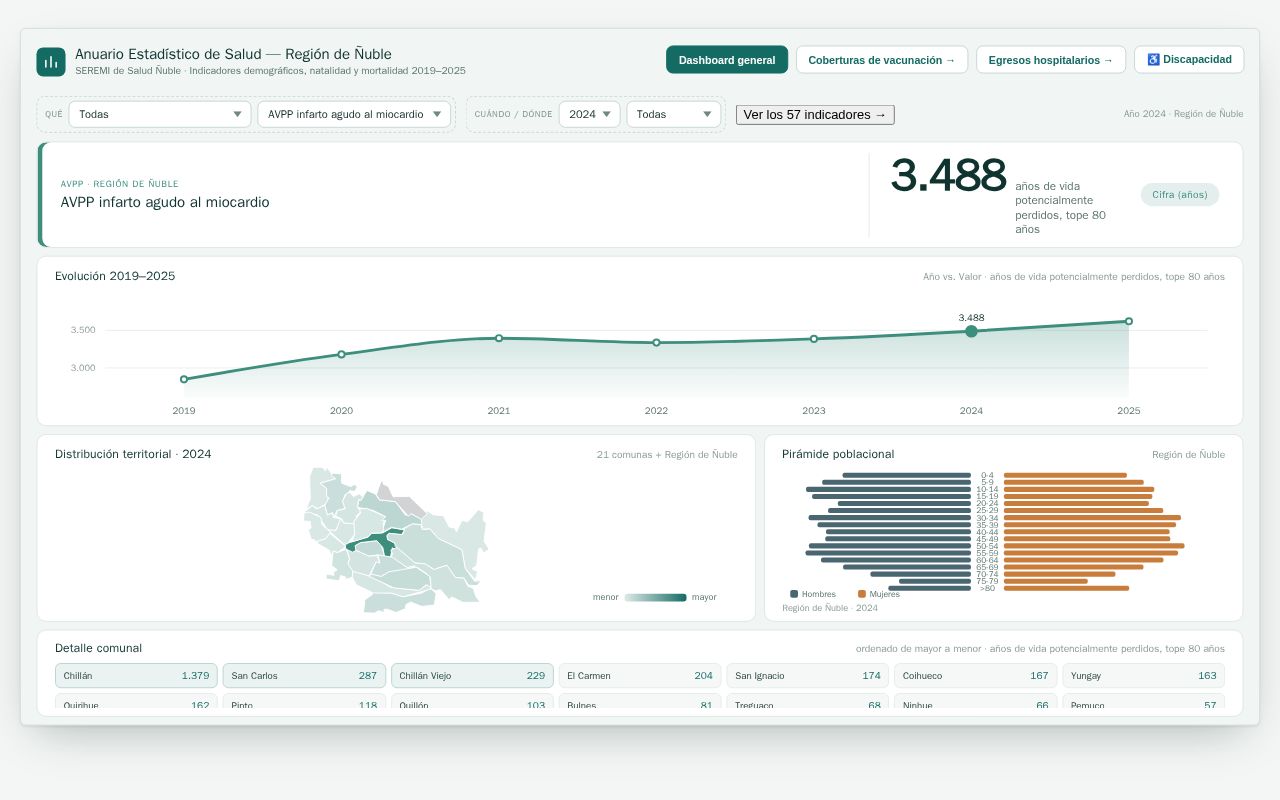Click the menor–mayor gradient legend bar
The width and height of the screenshot is (1280, 800).
point(655,598)
